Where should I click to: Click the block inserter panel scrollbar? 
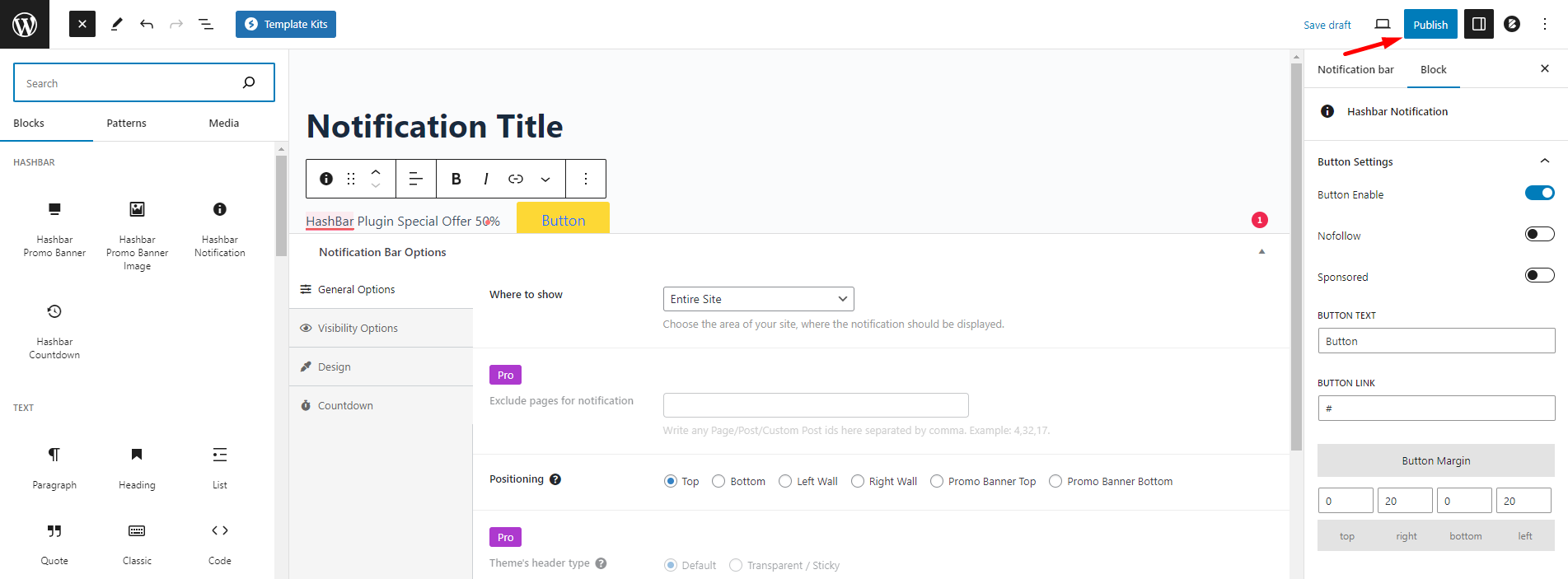pos(281,206)
